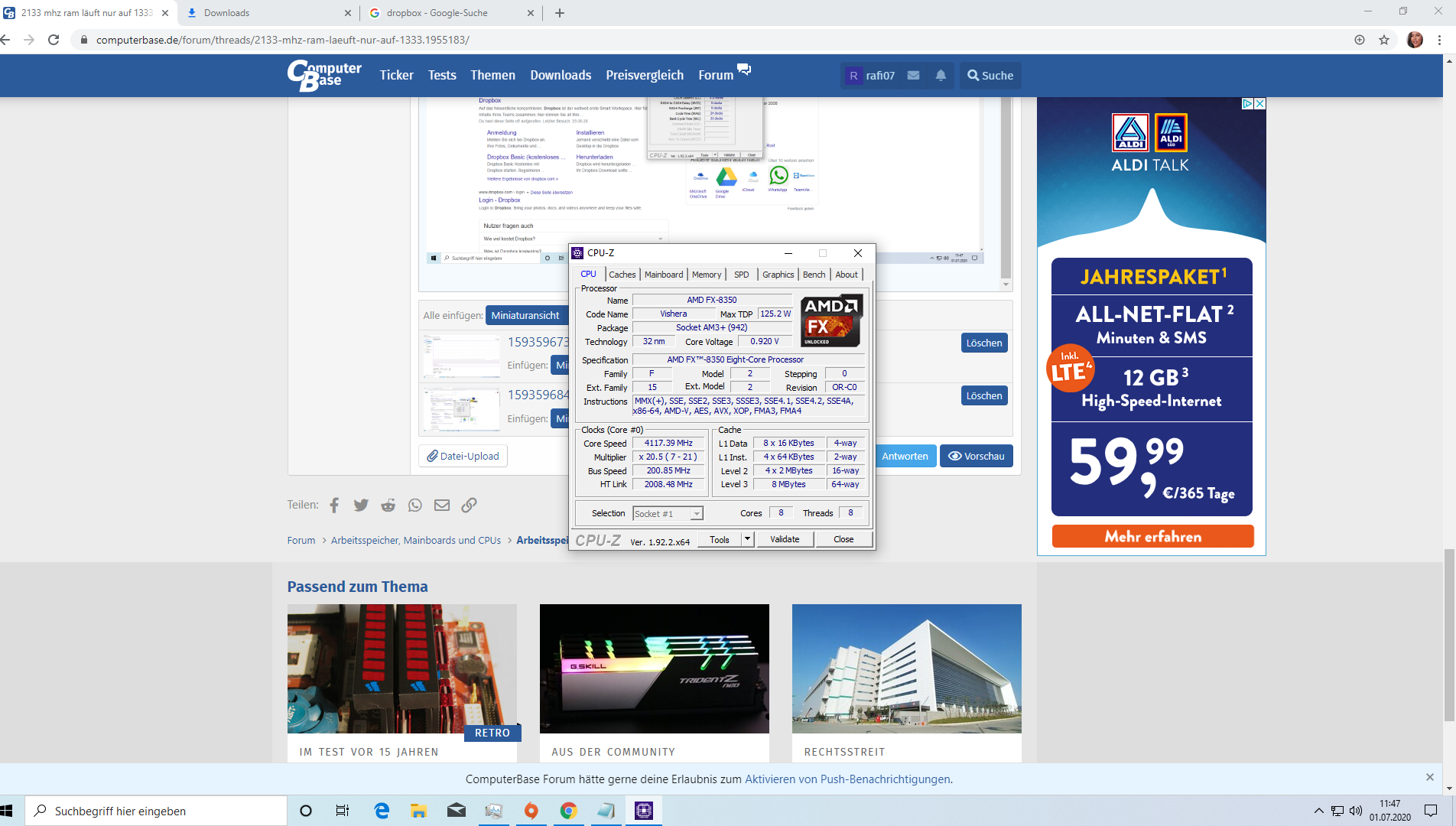1456x826 pixels.
Task: Share the thread by email icon
Action: 442,505
